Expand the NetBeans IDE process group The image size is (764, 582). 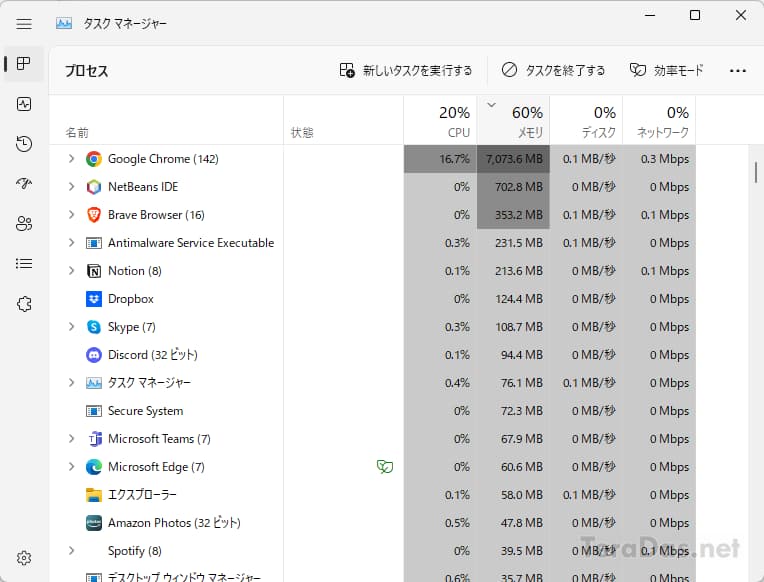[71, 187]
